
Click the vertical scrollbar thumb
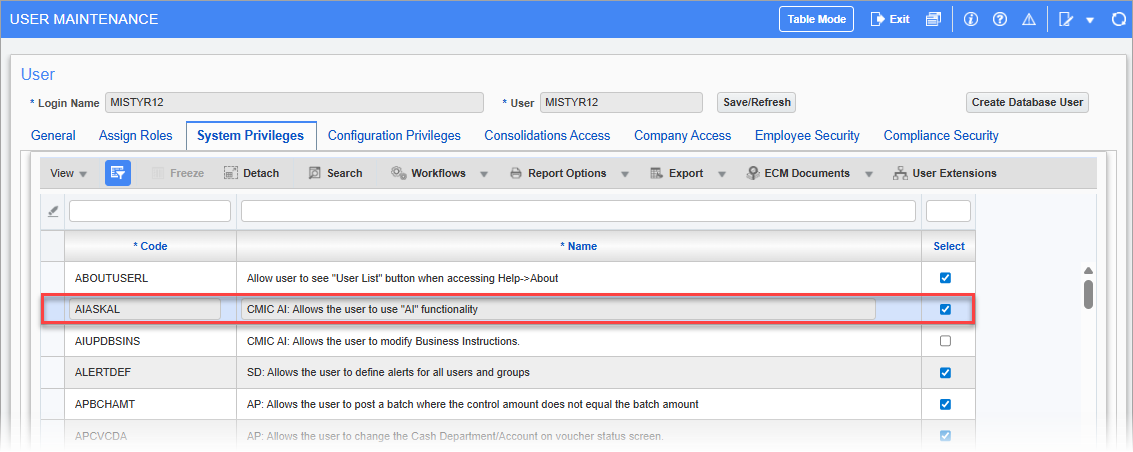pos(1087,295)
